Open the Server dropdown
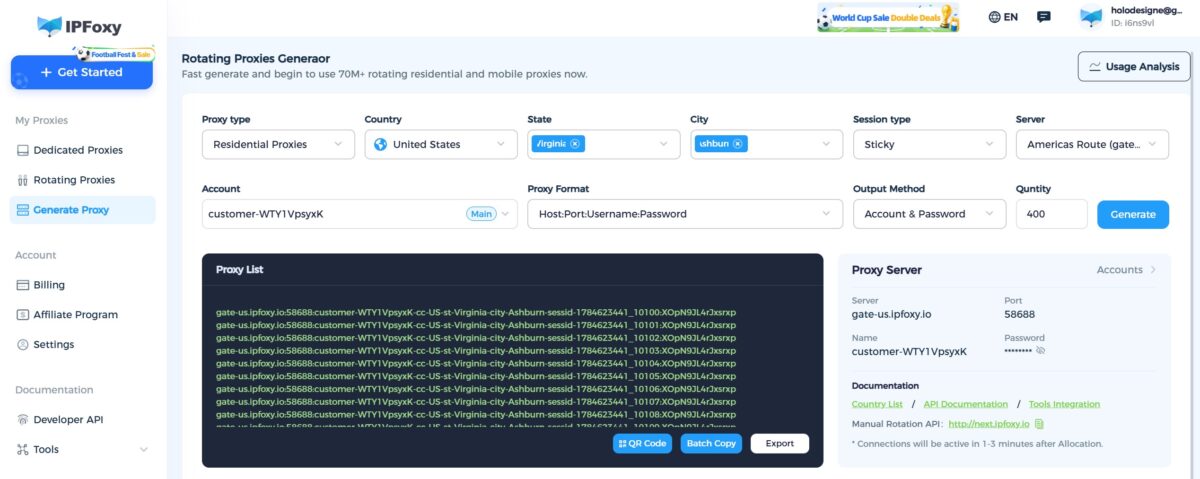This screenshot has height=479, width=1200. pyautogui.click(x=1092, y=144)
